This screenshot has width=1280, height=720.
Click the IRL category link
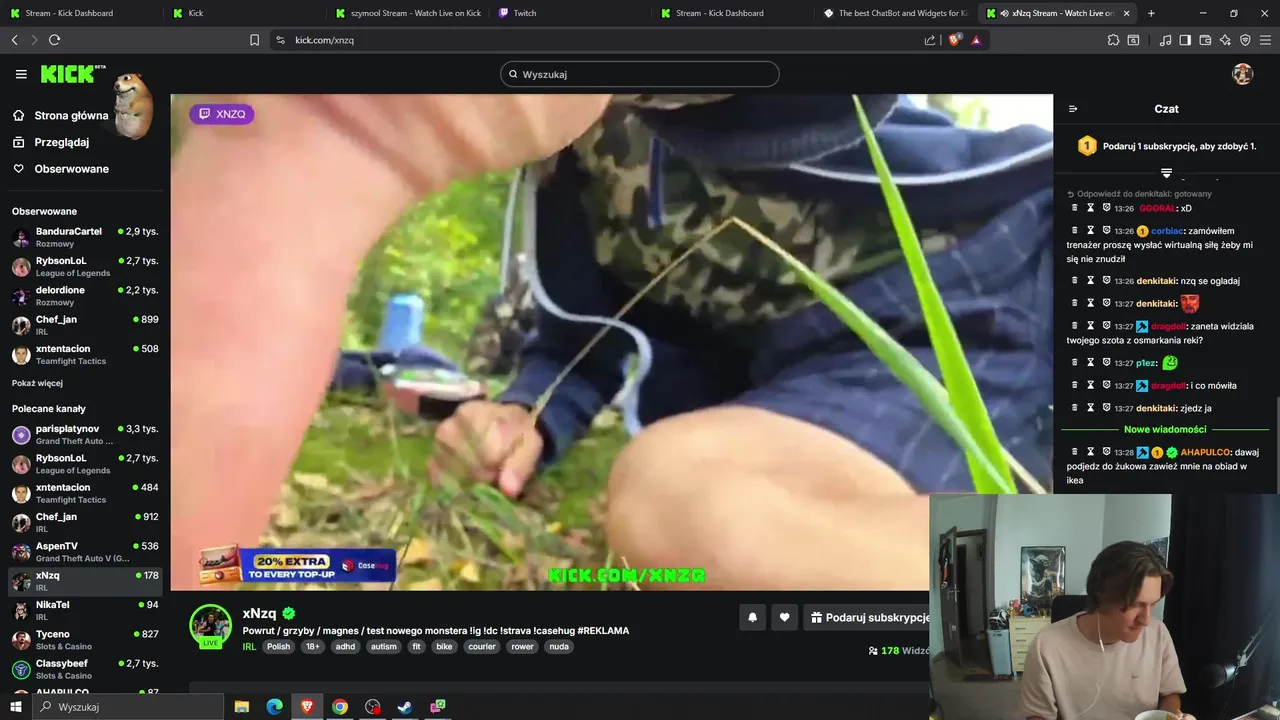[x=249, y=647]
